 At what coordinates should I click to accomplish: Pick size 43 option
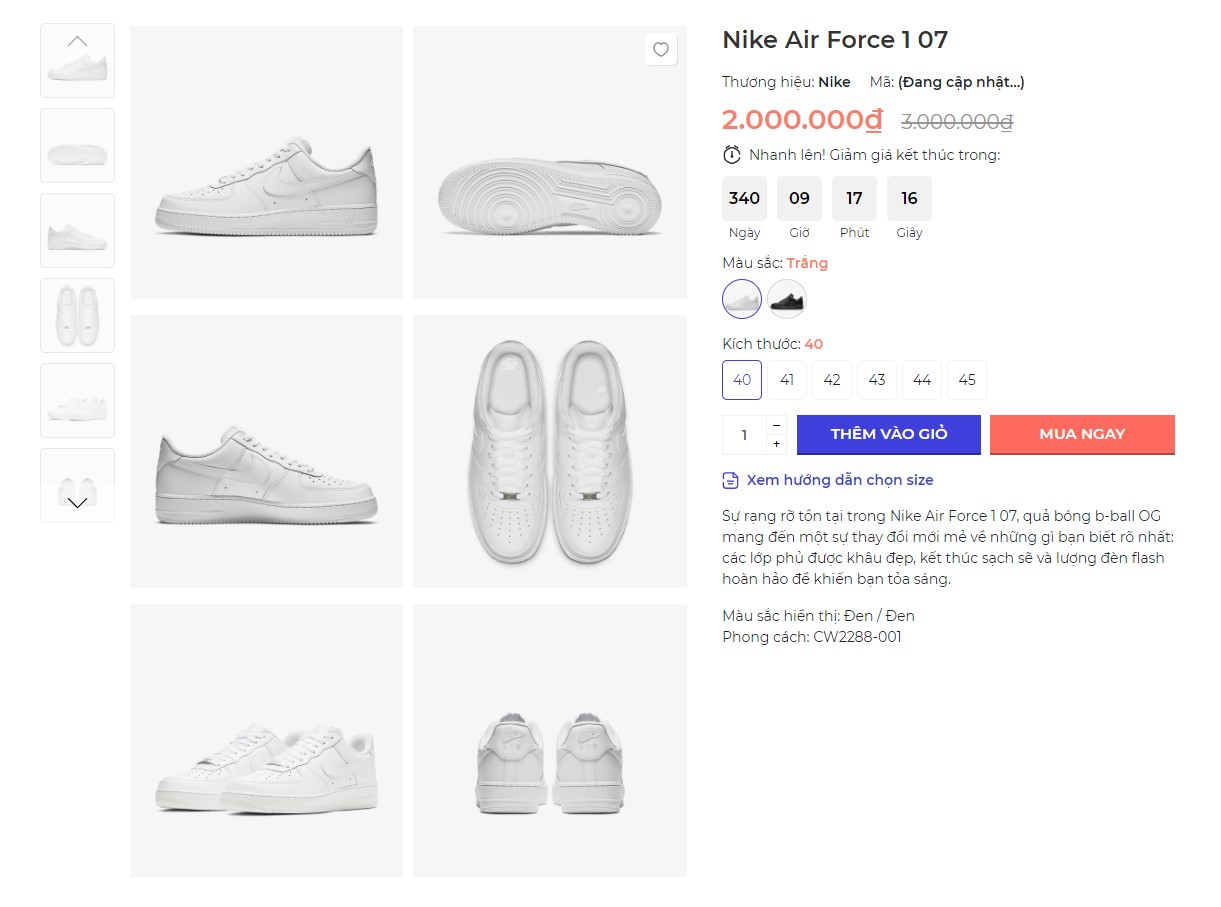(877, 380)
